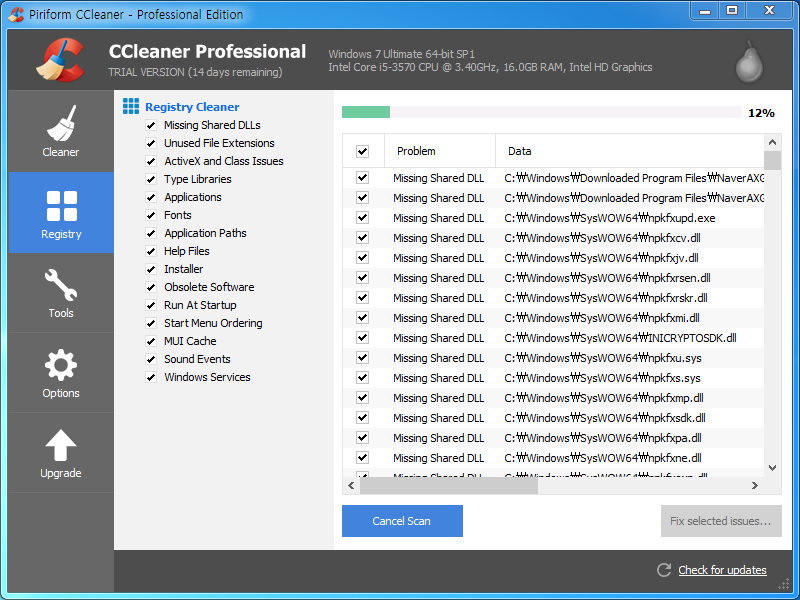Click the scan progress bar

[542, 112]
